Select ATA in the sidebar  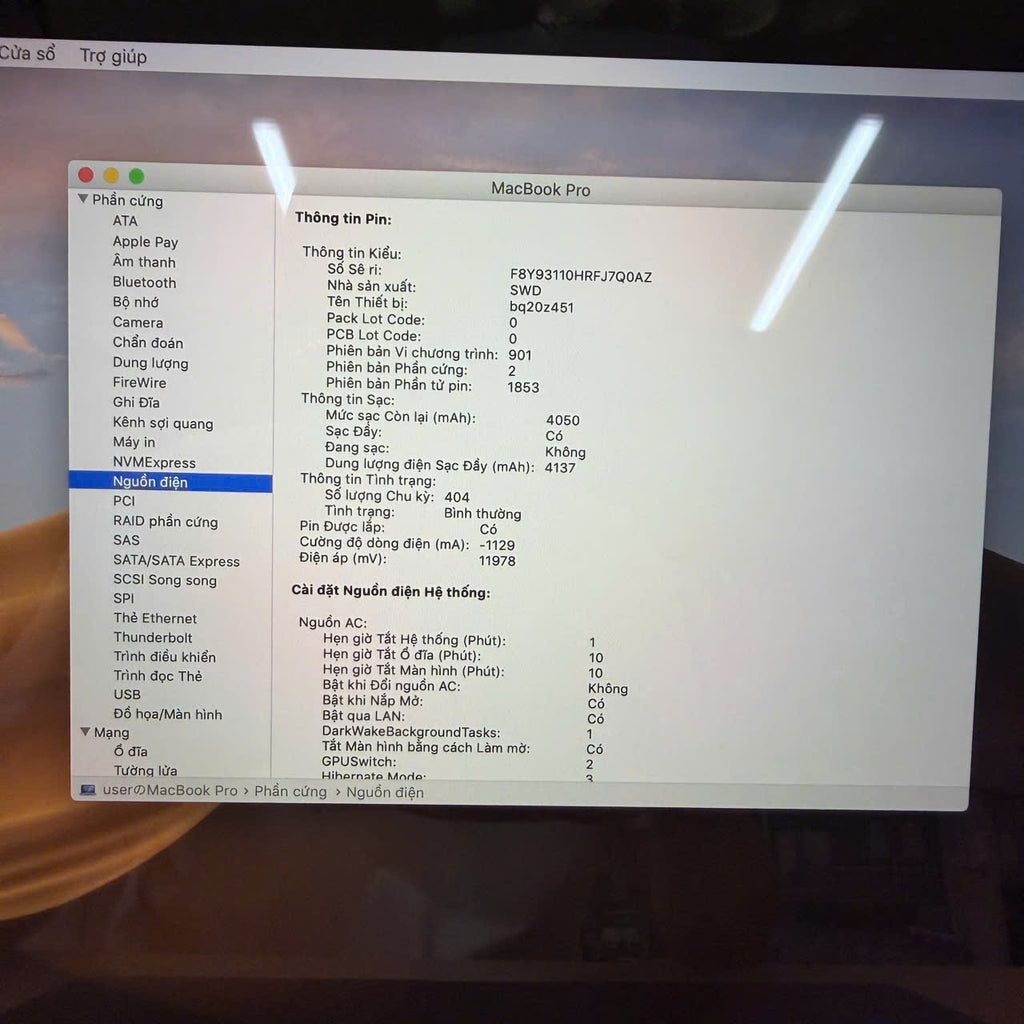pyautogui.click(x=125, y=221)
